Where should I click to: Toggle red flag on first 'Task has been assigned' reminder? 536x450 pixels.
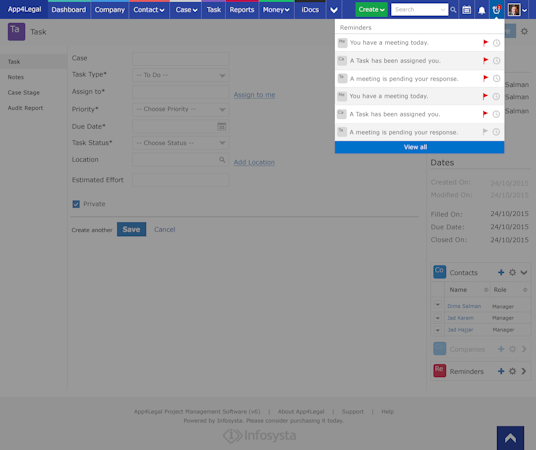485,61
